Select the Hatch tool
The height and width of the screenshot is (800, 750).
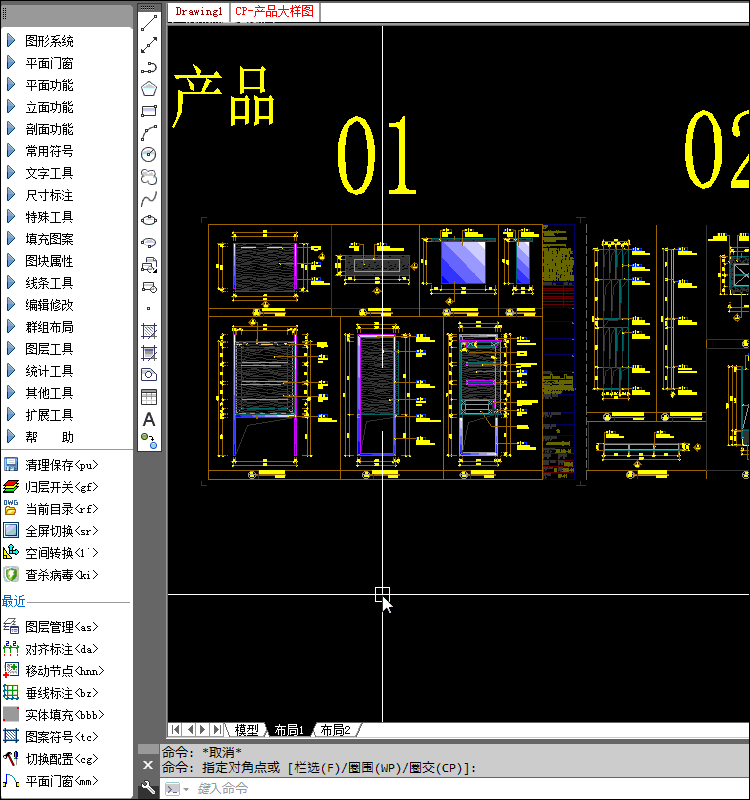(x=149, y=331)
